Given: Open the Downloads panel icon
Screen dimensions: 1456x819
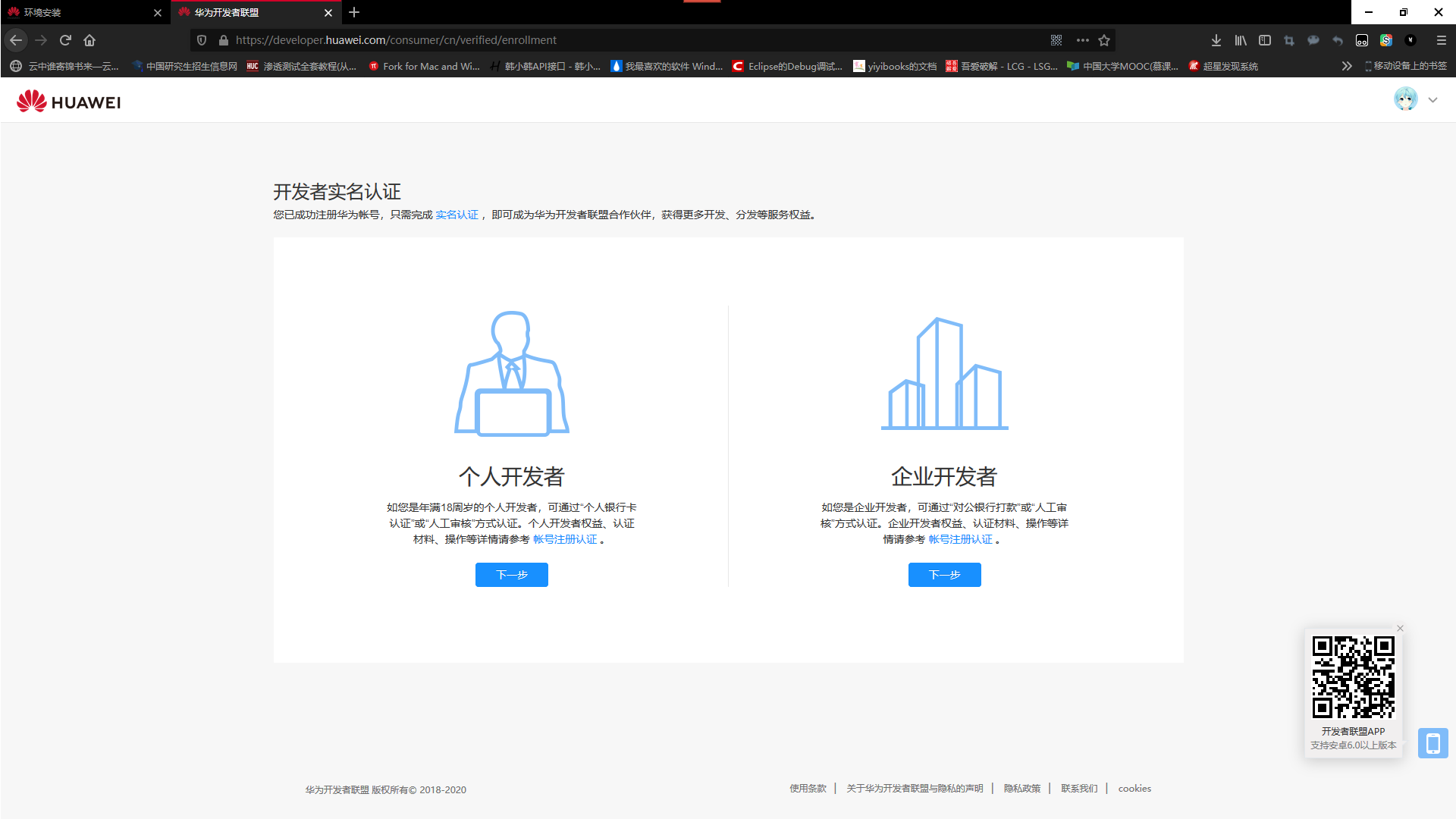Looking at the screenshot, I should (1216, 40).
